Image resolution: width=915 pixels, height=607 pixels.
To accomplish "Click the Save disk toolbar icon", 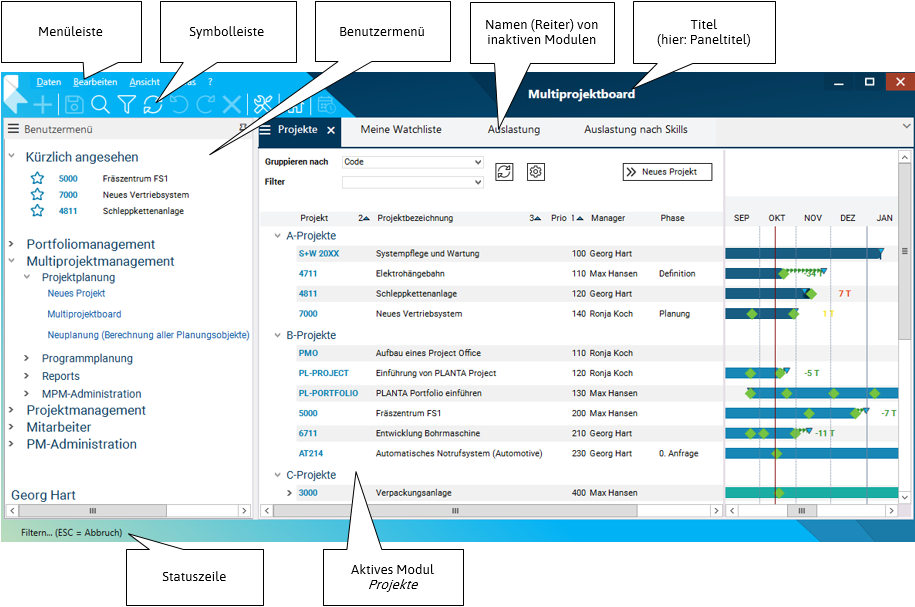I will click(74, 104).
